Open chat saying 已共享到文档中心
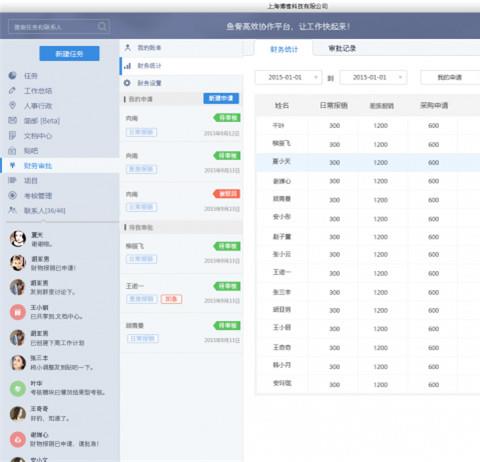Viewport: 480px width, 462px height. pos(60,312)
